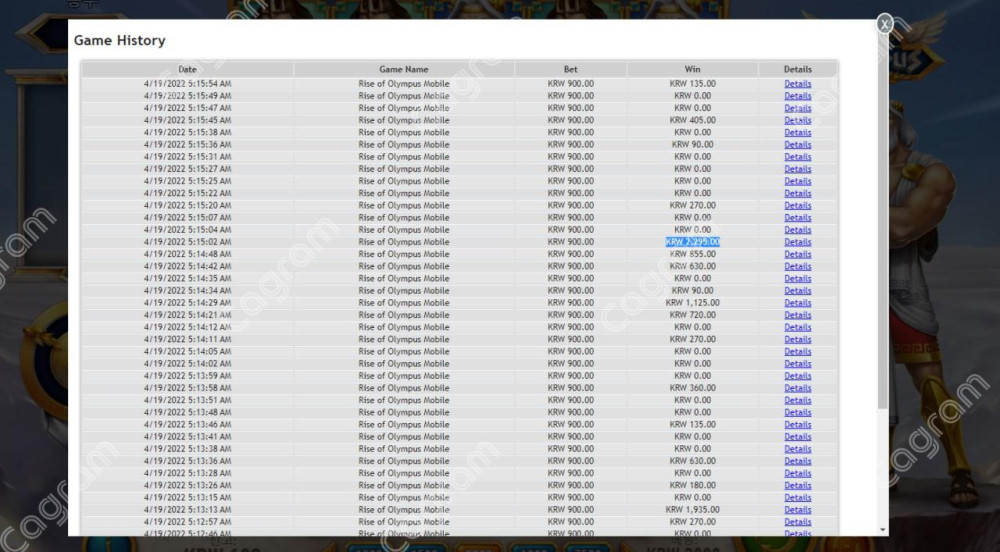Click the highlighted KRW 2,295.00 win cell
The width and height of the screenshot is (1000, 552).
[x=692, y=242]
